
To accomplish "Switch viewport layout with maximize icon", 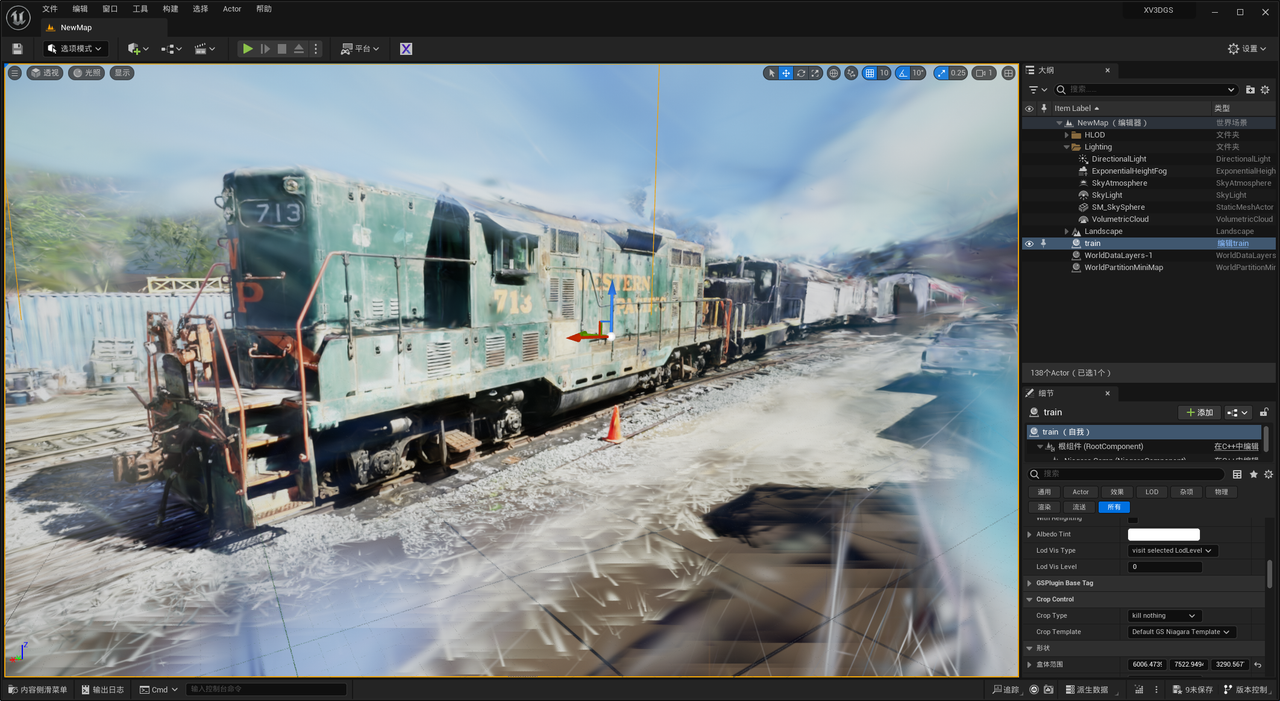I will coord(1008,73).
